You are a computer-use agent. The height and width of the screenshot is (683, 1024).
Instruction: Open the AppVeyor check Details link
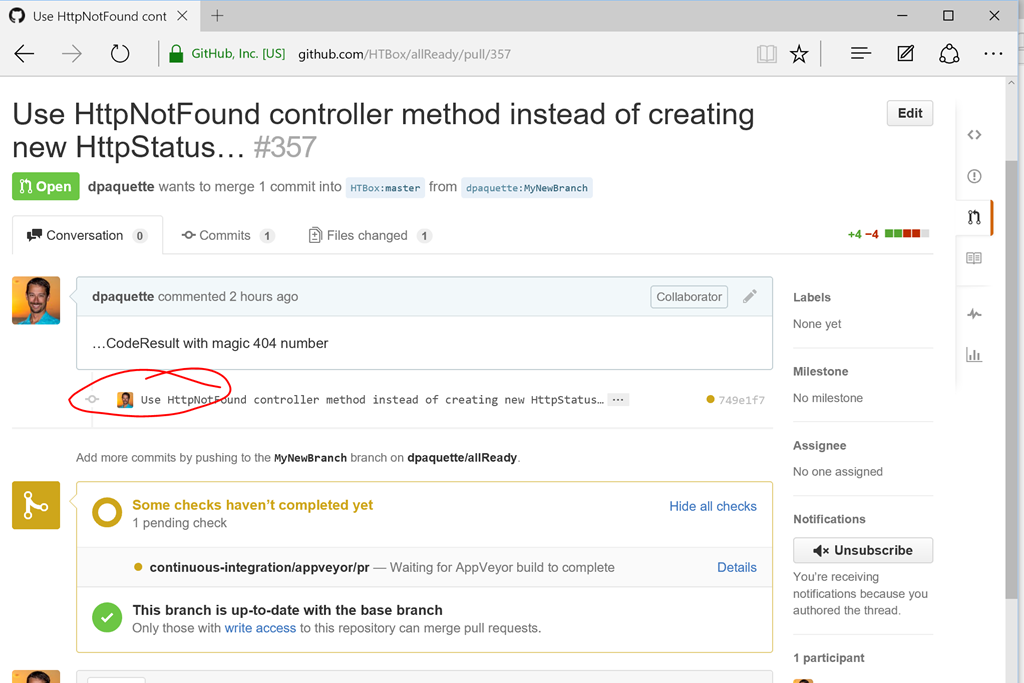coord(737,567)
